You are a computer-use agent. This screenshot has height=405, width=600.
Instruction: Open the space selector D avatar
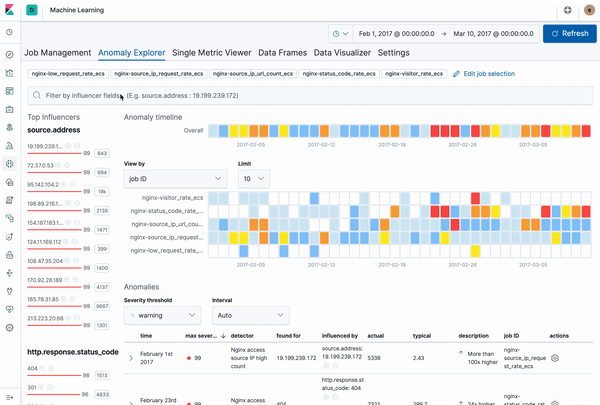[32, 10]
